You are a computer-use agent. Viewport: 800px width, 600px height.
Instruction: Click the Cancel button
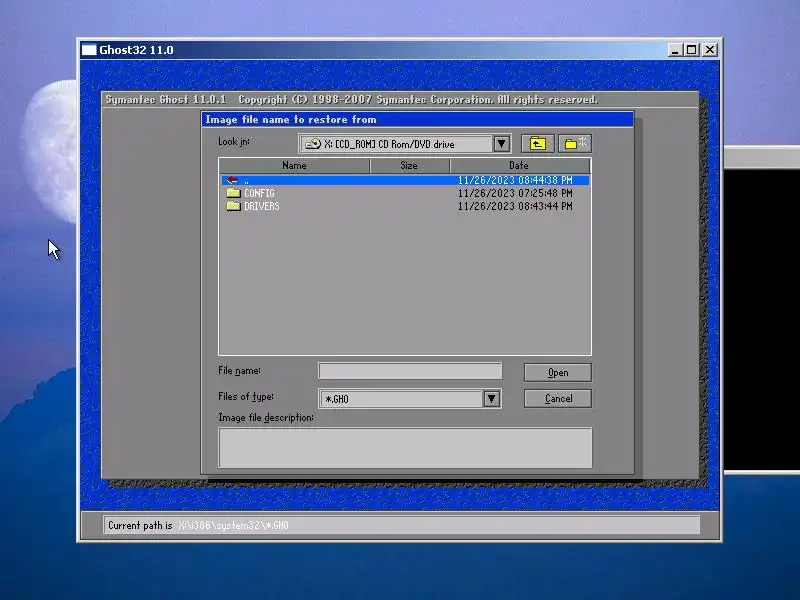point(558,398)
